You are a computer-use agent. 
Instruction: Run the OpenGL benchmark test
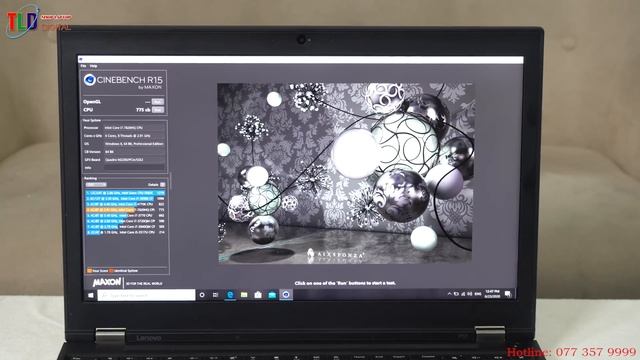[x=158, y=102]
